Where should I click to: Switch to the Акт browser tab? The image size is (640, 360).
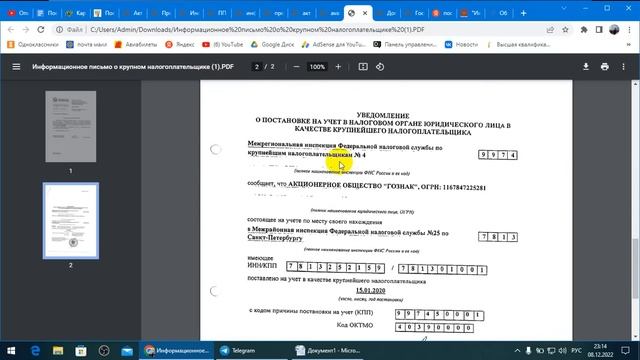pyautogui.click(x=133, y=13)
